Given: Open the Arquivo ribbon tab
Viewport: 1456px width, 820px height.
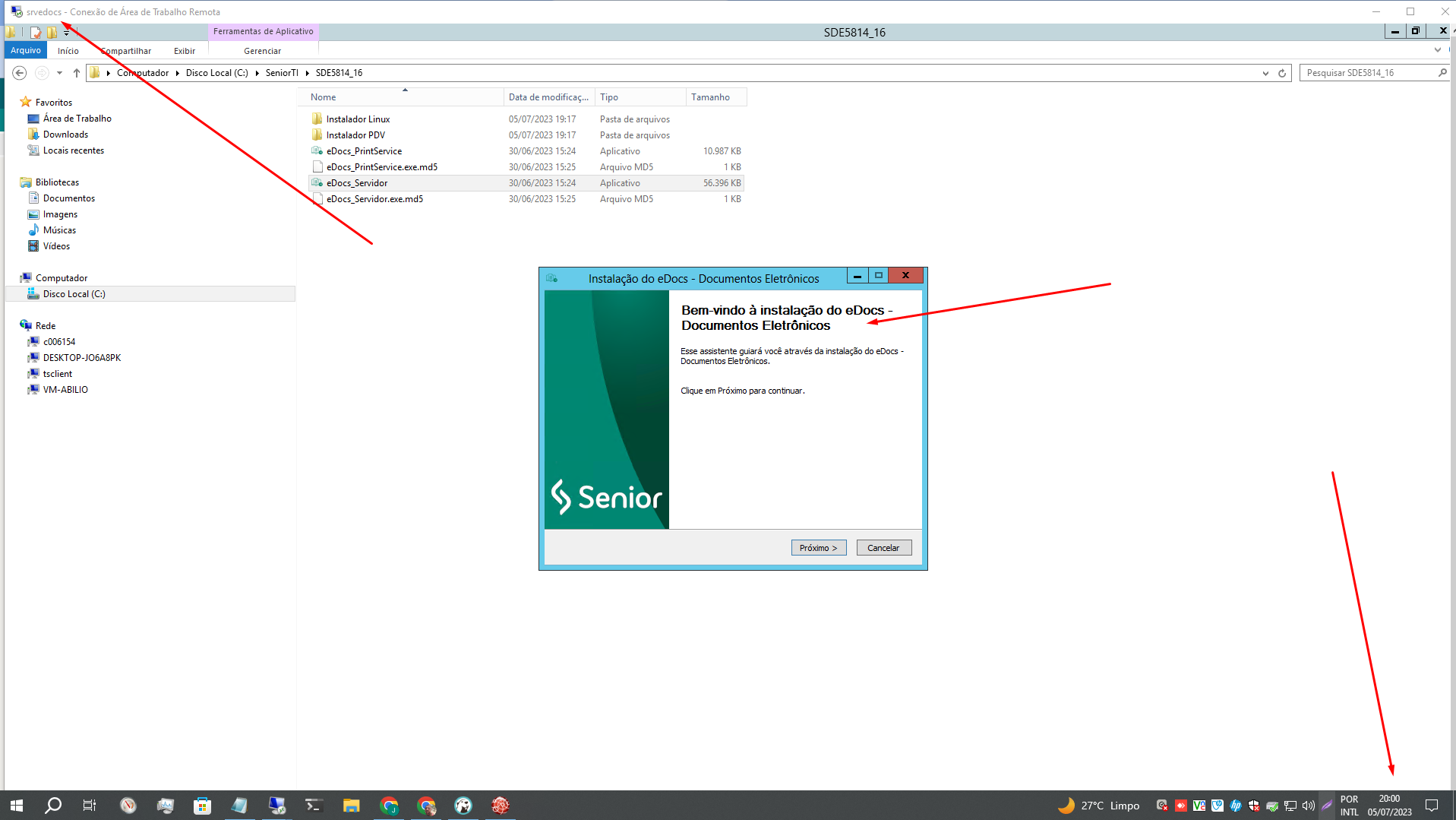Looking at the screenshot, I should pos(26,50).
